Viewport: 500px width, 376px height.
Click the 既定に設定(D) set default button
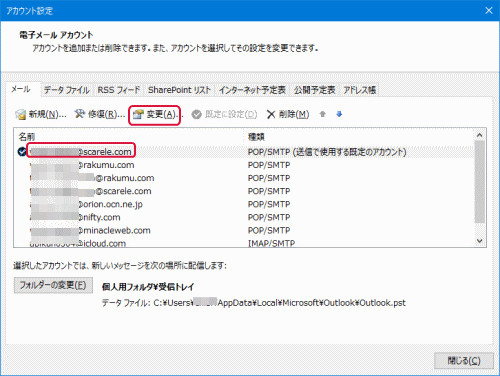pos(224,114)
